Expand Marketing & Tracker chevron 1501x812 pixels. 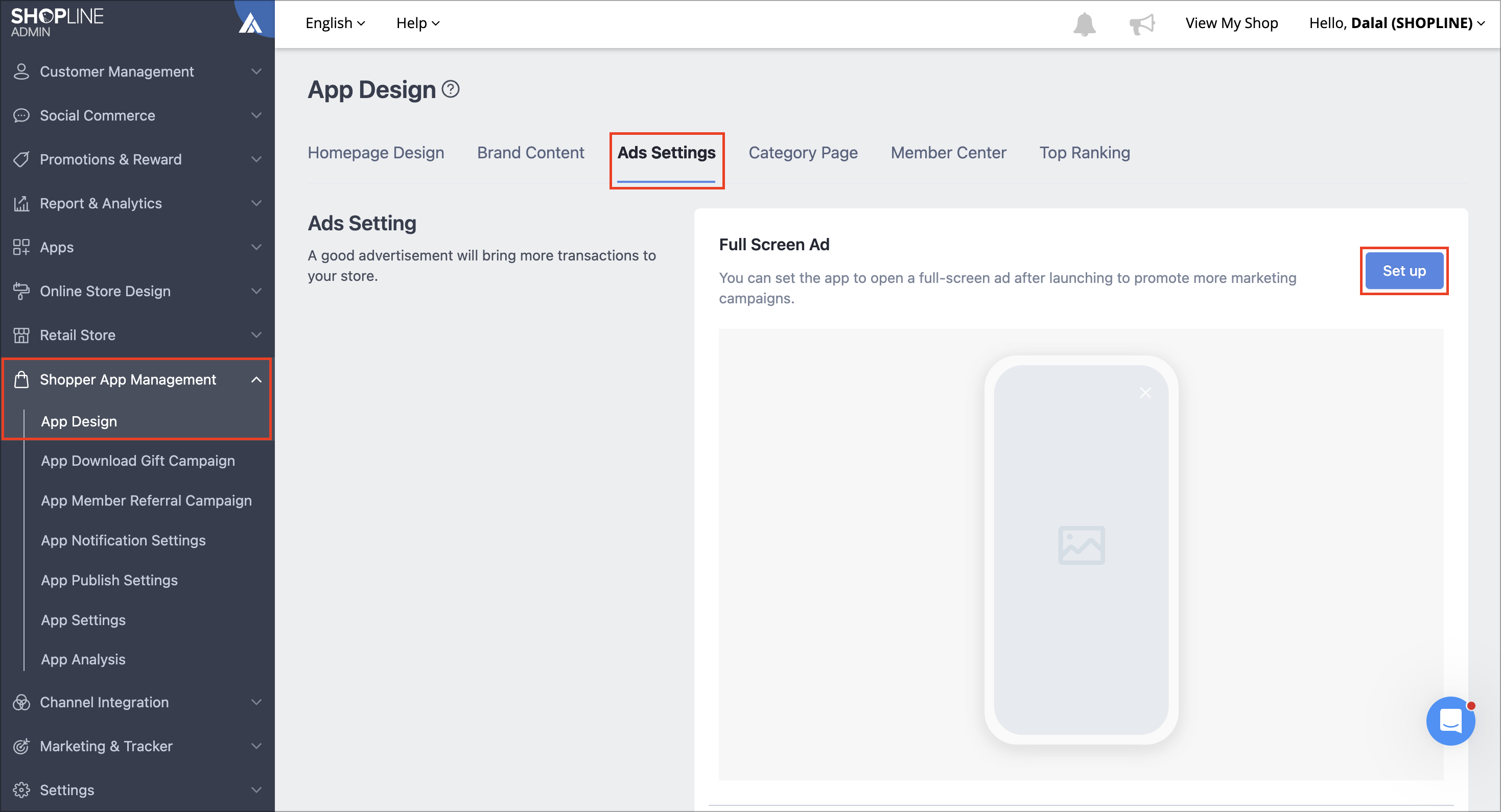(256, 746)
